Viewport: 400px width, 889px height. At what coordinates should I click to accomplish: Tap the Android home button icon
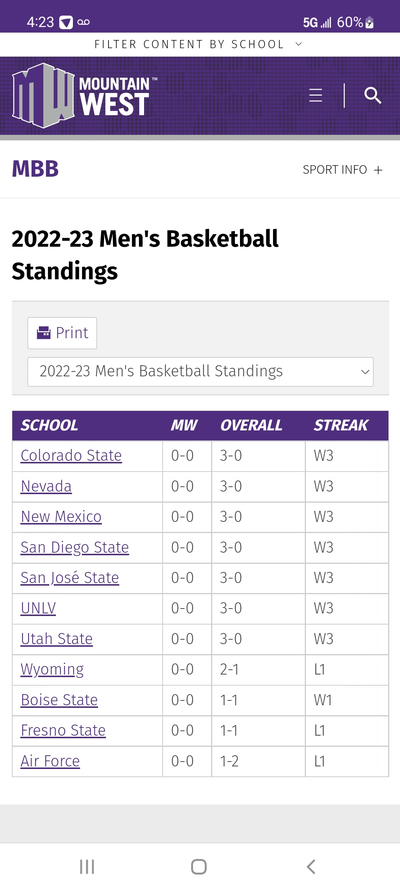coord(199,866)
